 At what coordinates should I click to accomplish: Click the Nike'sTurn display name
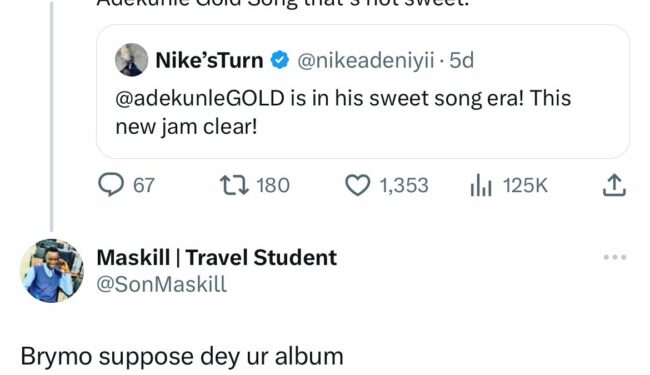pos(209,60)
